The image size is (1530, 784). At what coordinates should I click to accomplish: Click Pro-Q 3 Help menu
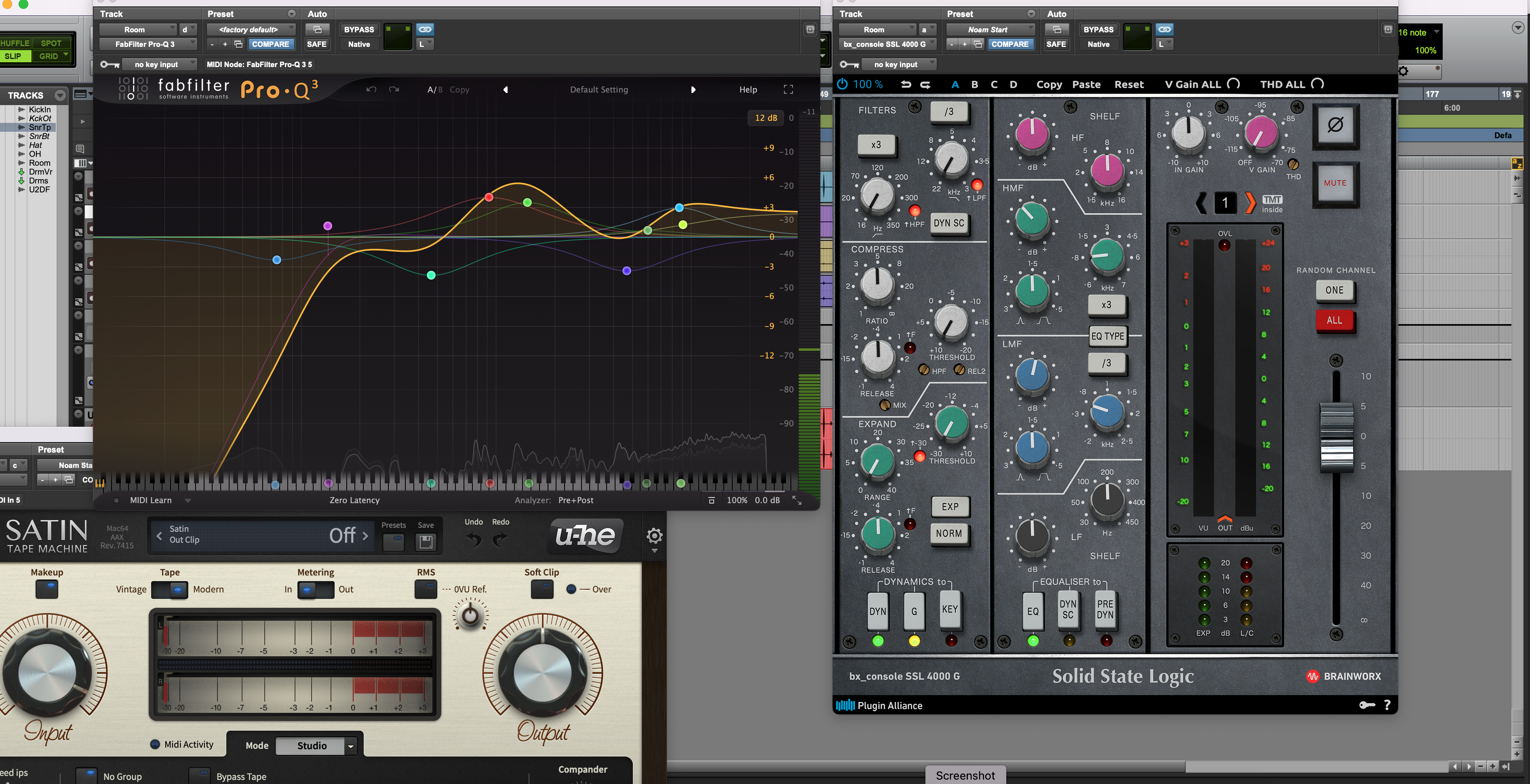pos(748,90)
